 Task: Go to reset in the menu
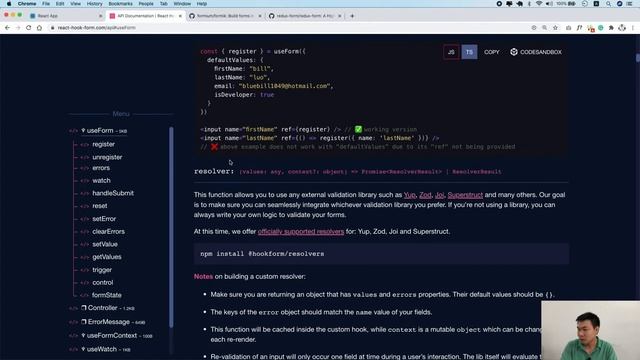[x=100, y=206]
